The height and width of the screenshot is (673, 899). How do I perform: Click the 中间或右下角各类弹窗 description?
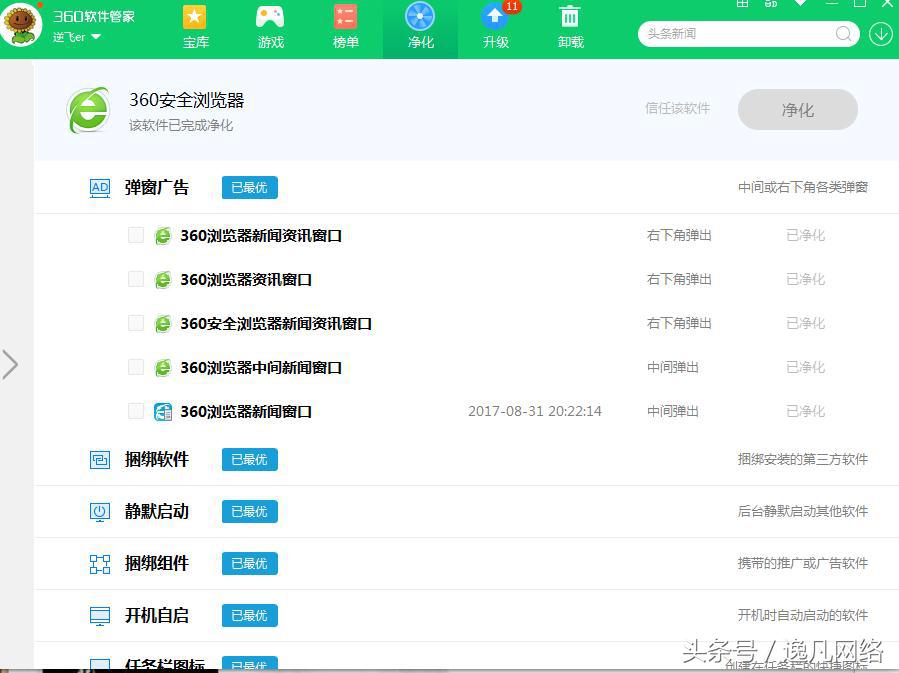click(803, 187)
